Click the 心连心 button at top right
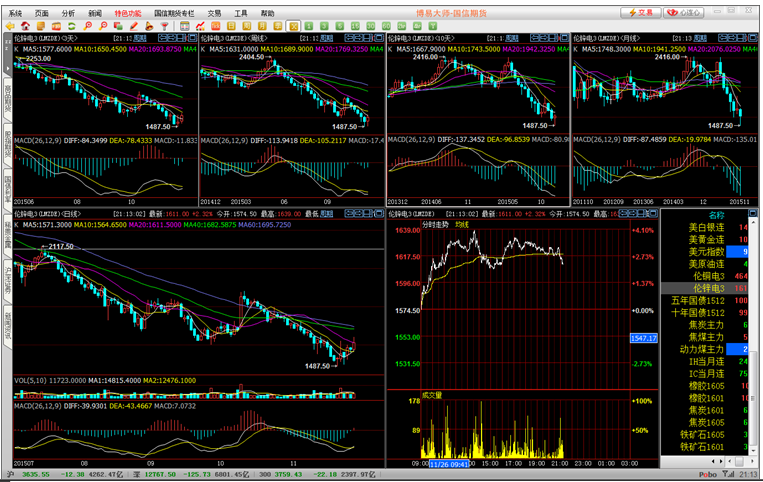This screenshot has height=482, width=763. click(x=684, y=13)
